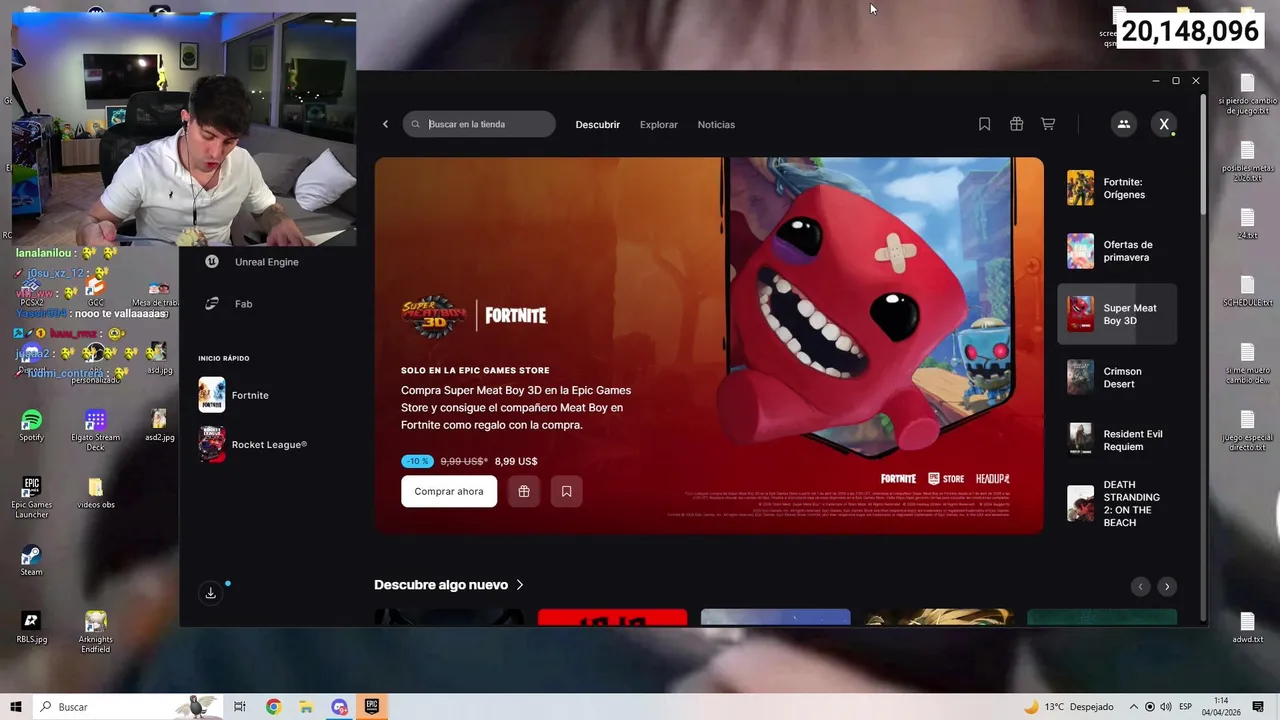Open the gift icon in header
This screenshot has width=1280, height=720.
point(1016,124)
